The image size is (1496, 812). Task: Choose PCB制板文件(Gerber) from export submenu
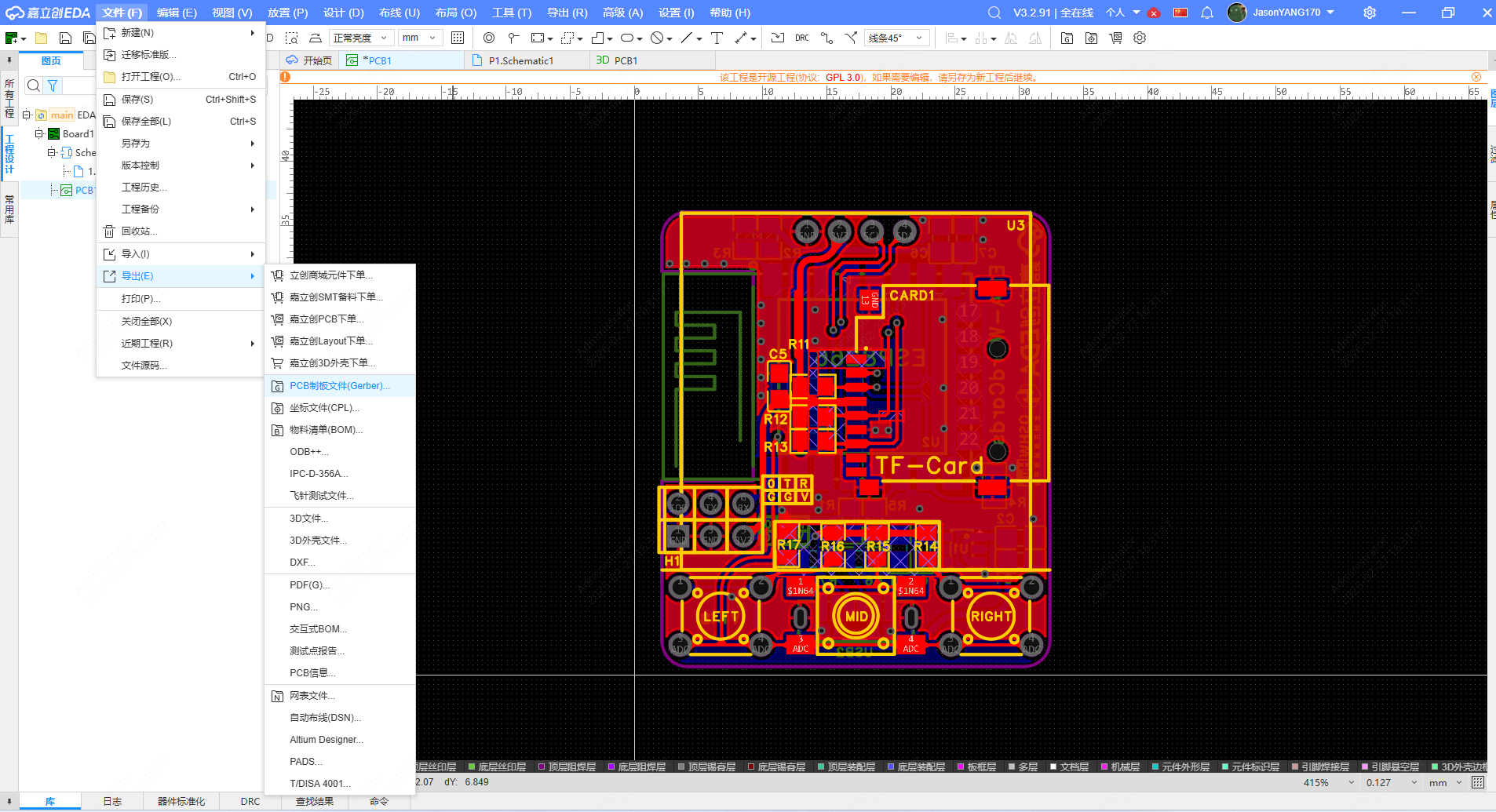tap(339, 386)
